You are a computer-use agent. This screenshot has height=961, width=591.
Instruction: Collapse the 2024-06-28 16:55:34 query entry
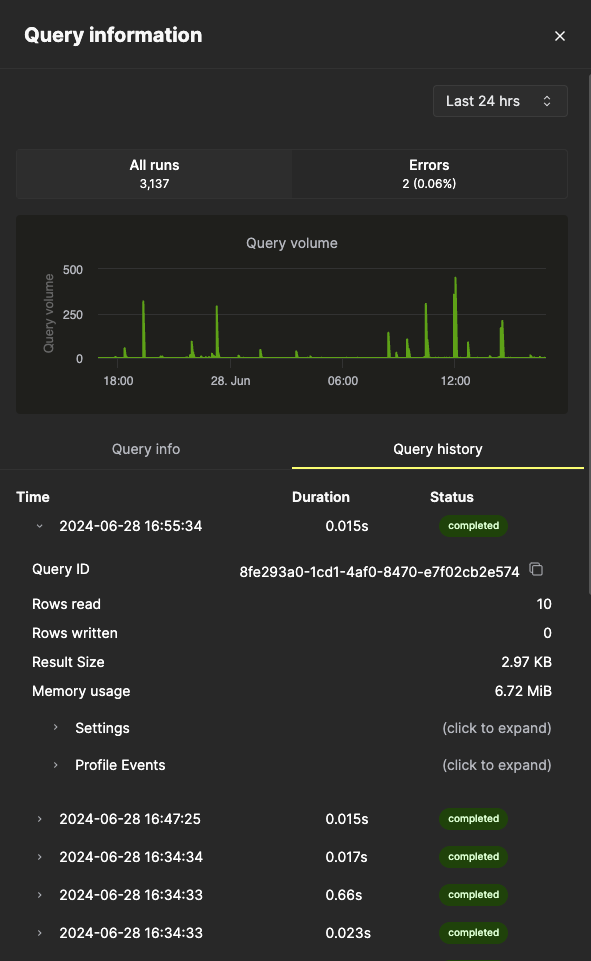point(39,525)
